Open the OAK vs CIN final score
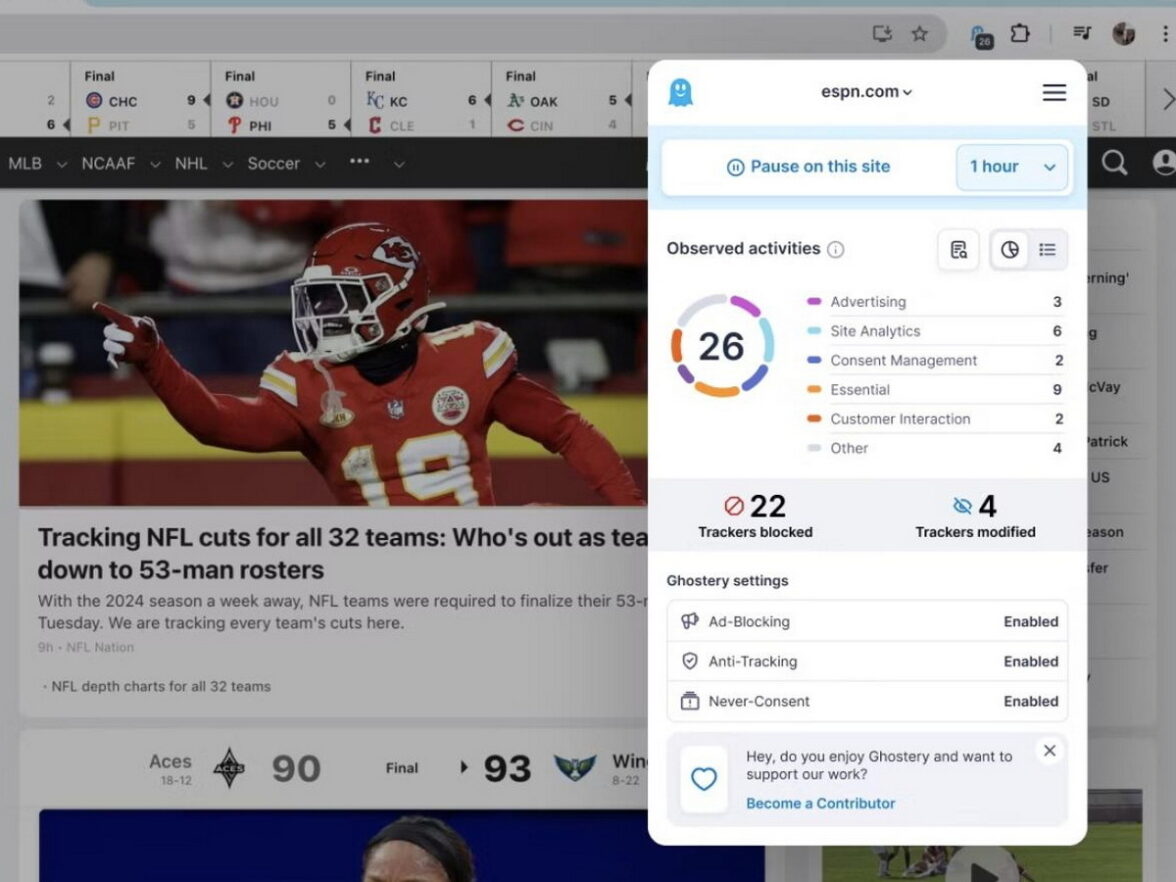 click(562, 100)
